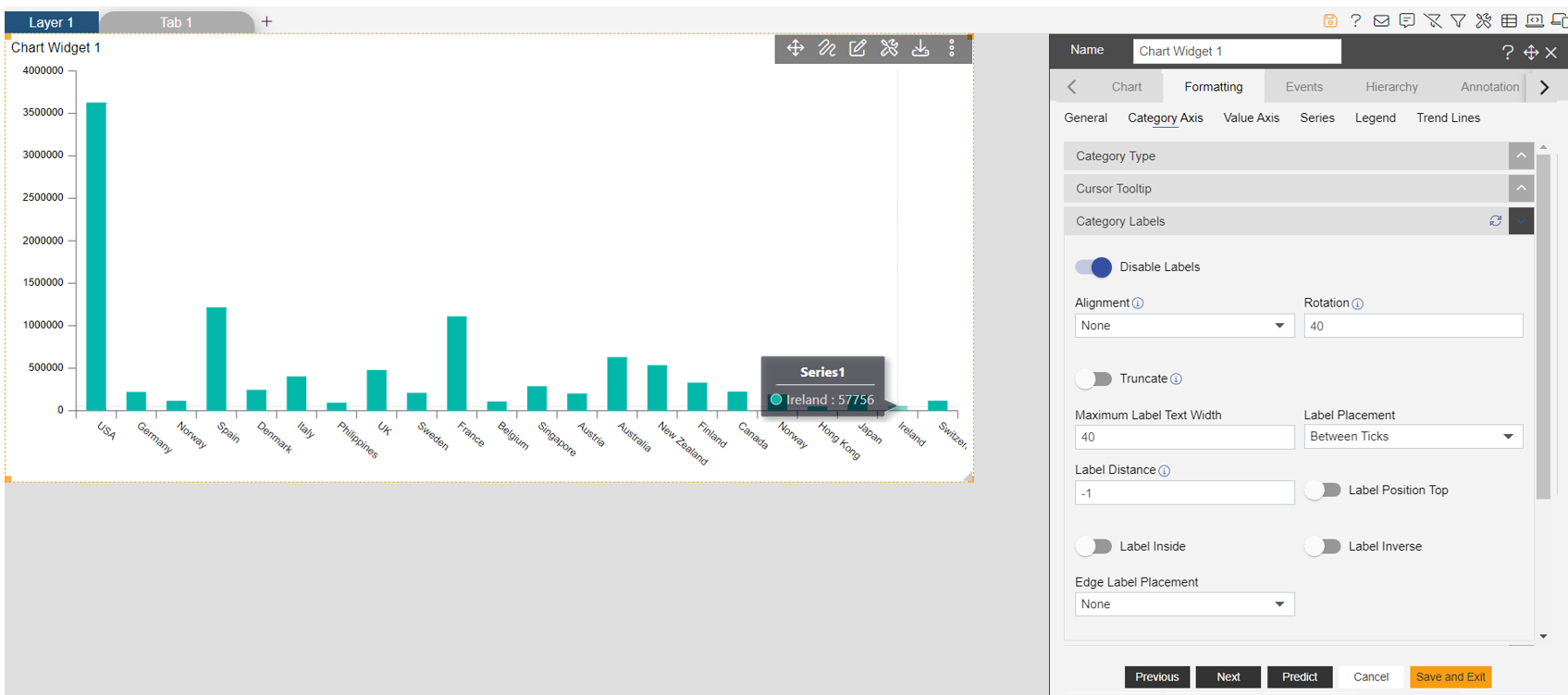Image resolution: width=1568 pixels, height=695 pixels.
Task: Switch to the Trend Lines sub-tab
Action: pyautogui.click(x=1448, y=118)
